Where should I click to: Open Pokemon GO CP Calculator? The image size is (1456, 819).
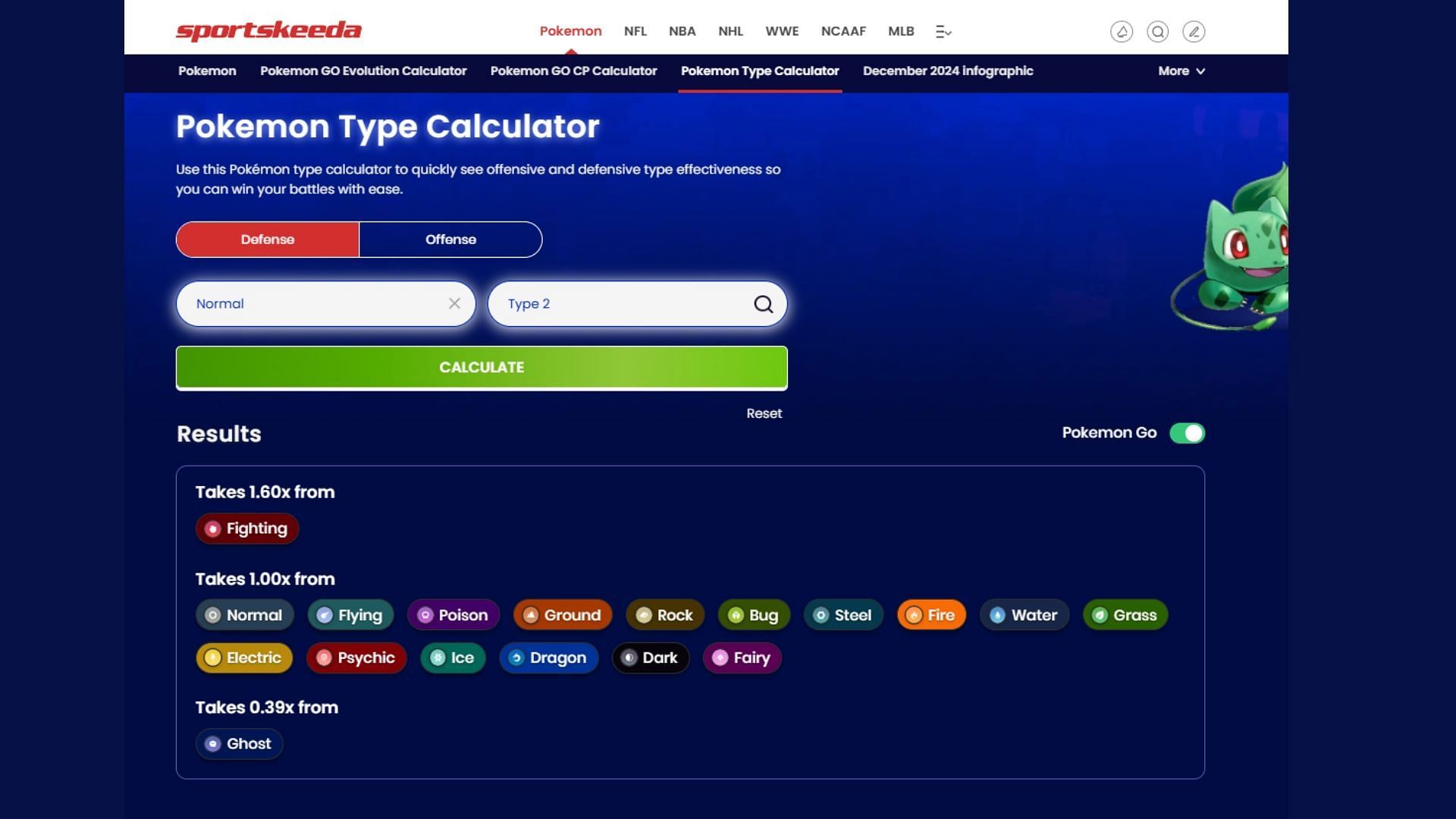(573, 71)
